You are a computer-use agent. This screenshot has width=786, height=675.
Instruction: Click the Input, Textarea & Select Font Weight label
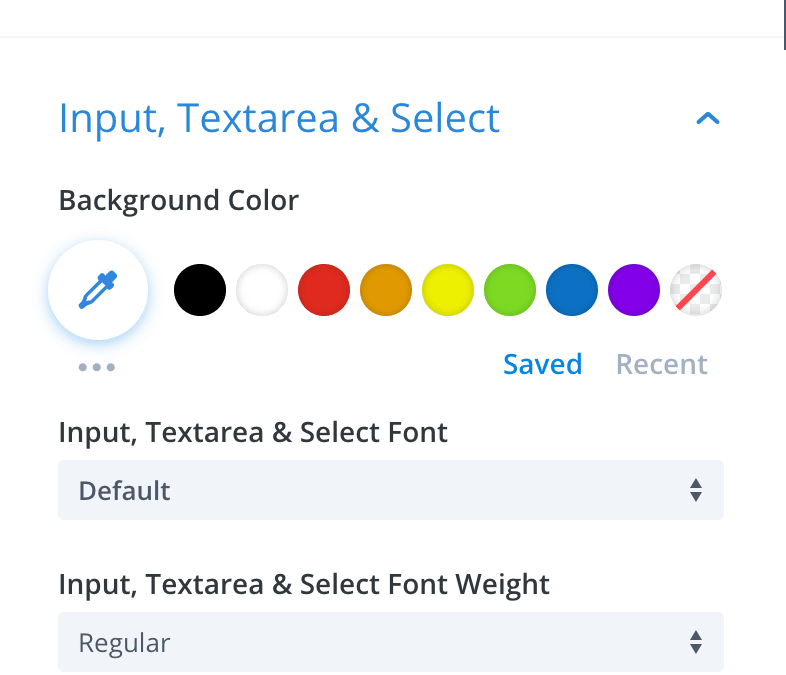[x=304, y=583]
